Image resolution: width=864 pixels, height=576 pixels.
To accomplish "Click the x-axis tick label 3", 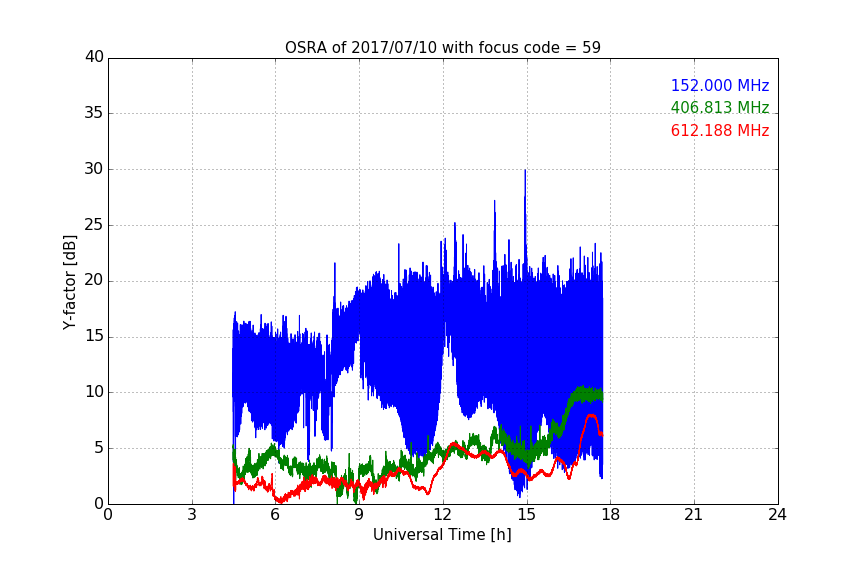I will pyautogui.click(x=192, y=515).
